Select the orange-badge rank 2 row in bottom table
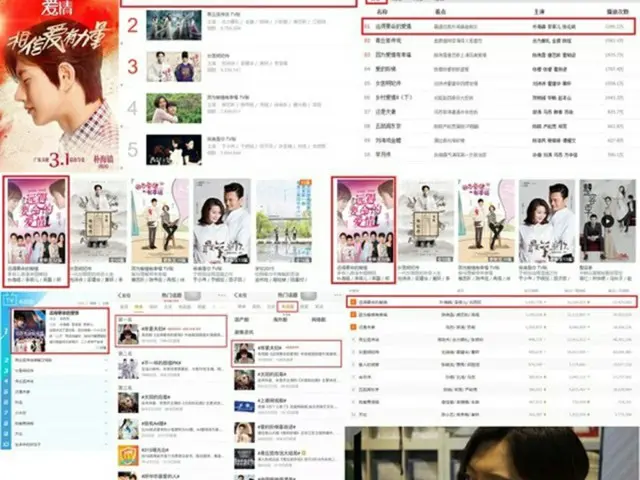This screenshot has height=480, width=640. [x=492, y=315]
